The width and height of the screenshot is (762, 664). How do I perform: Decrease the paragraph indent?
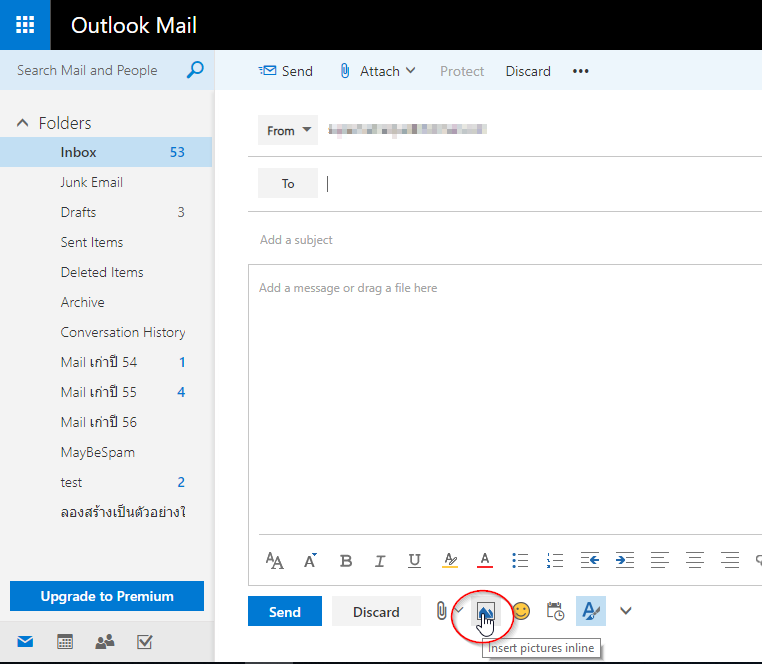click(x=589, y=560)
